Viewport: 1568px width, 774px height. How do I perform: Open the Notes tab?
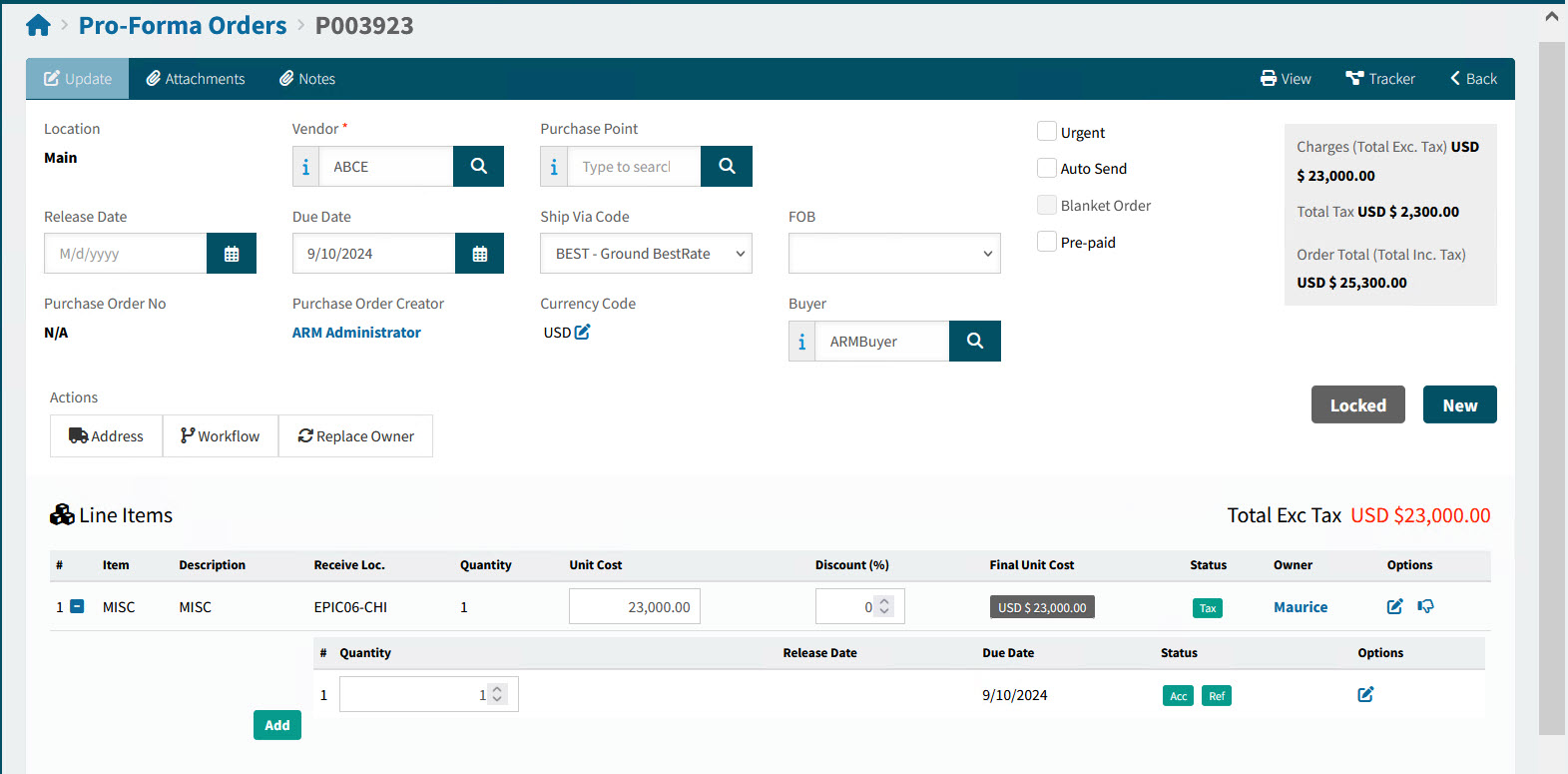pyautogui.click(x=307, y=79)
